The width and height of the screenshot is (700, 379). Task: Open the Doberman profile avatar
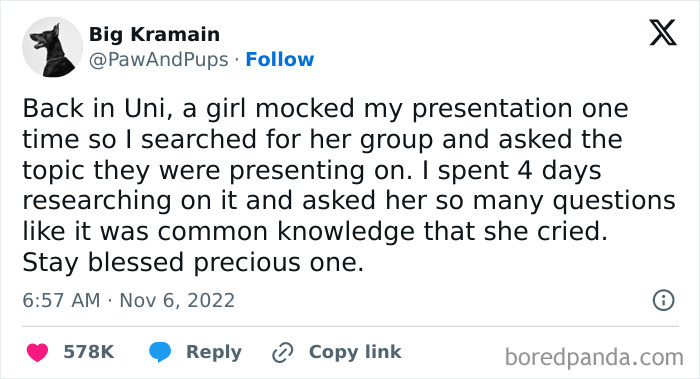coord(53,47)
